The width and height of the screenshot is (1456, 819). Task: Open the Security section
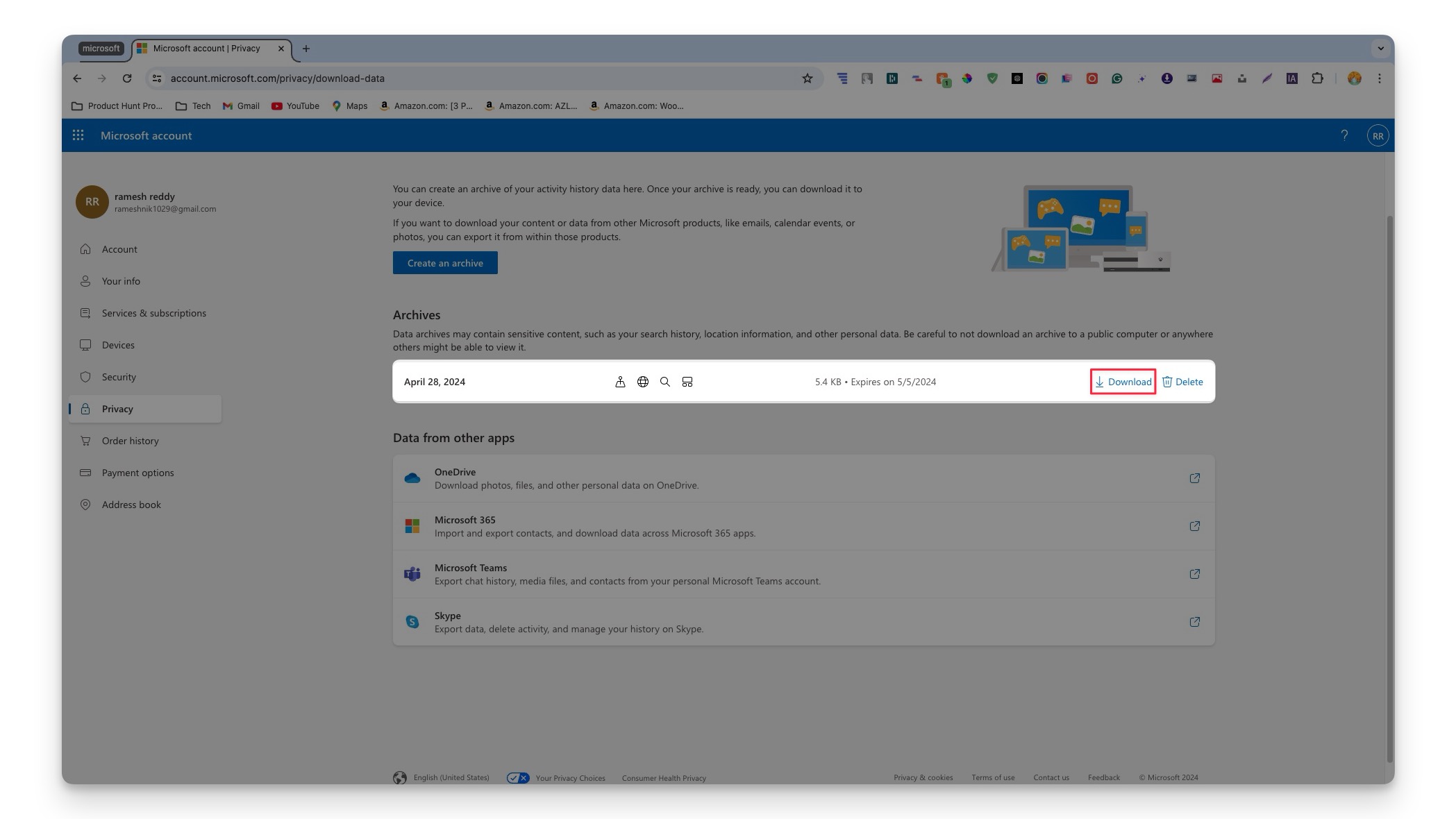[x=144, y=377]
